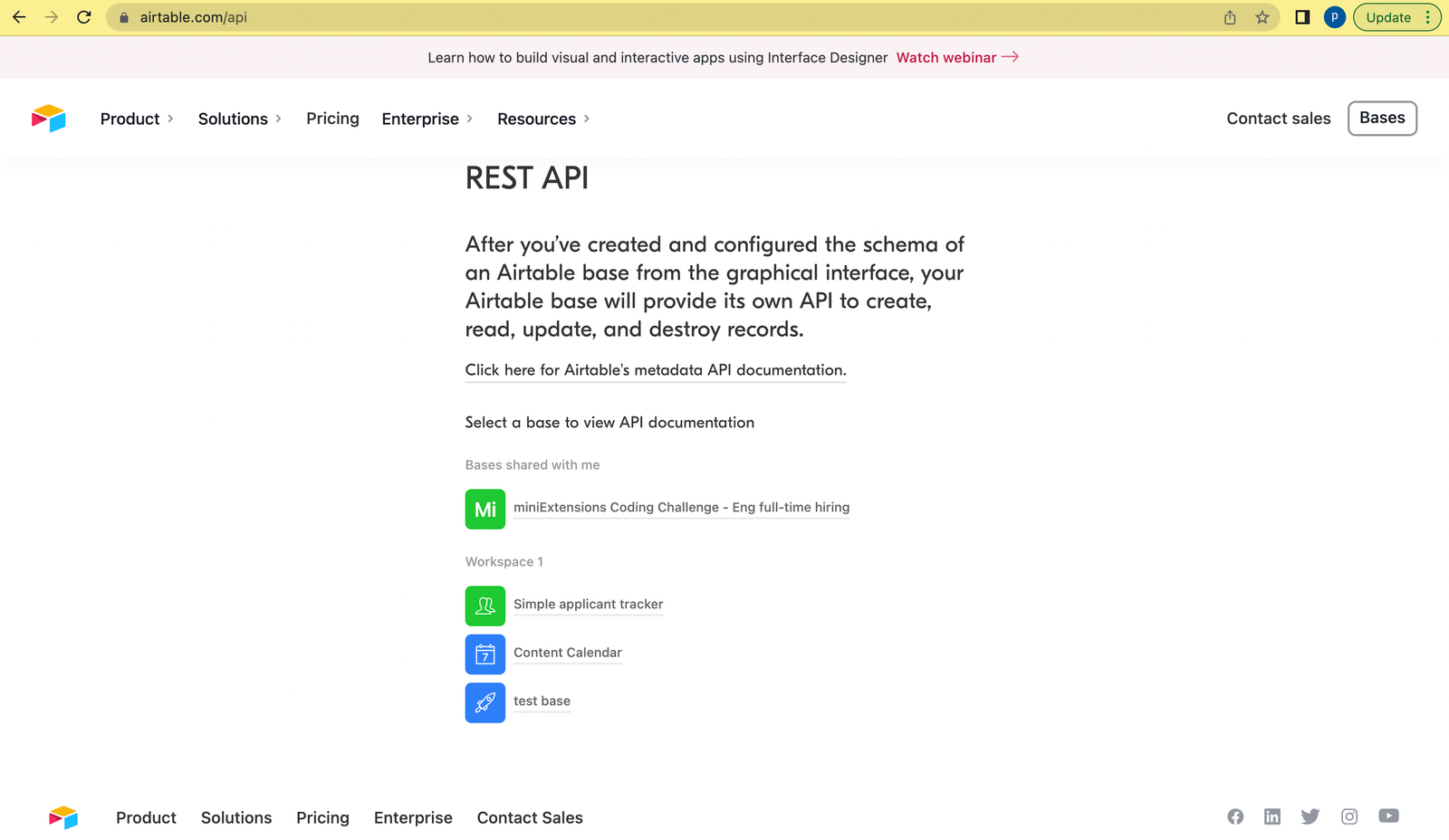
Task: Open Simple applicant tracker API docs link
Action: pos(588,605)
